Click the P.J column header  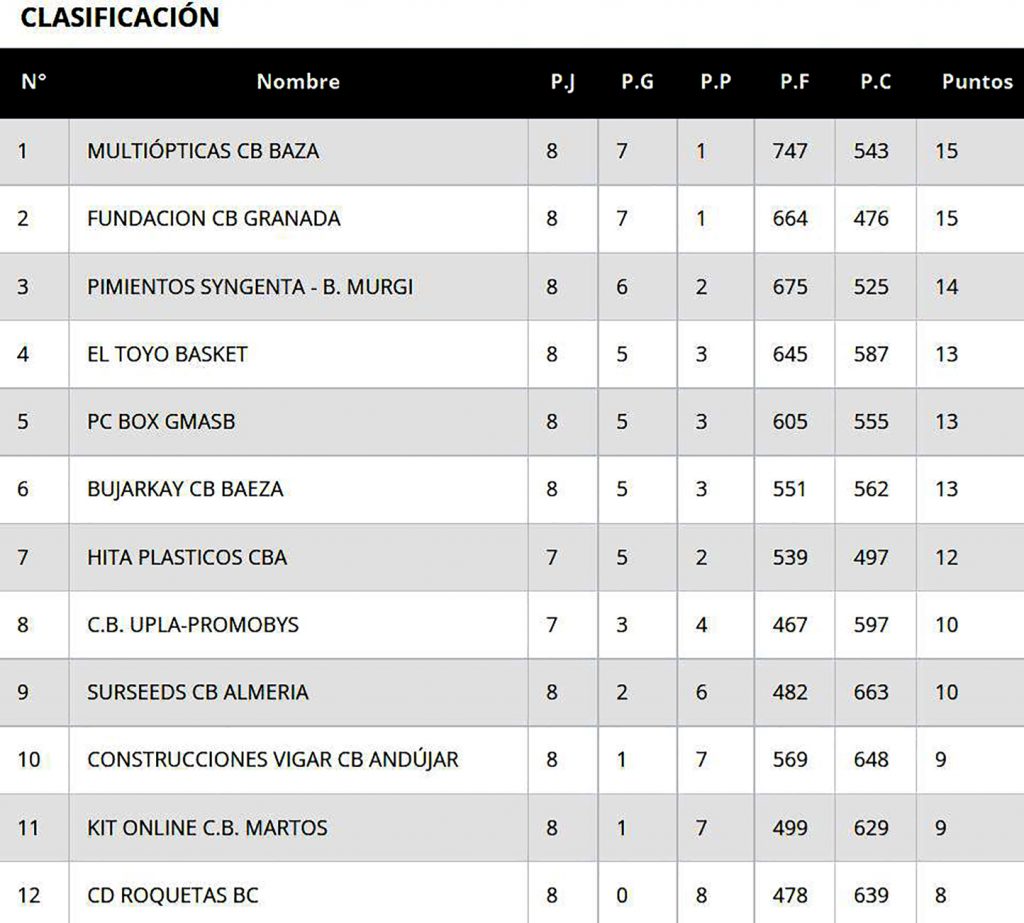pyautogui.click(x=562, y=82)
